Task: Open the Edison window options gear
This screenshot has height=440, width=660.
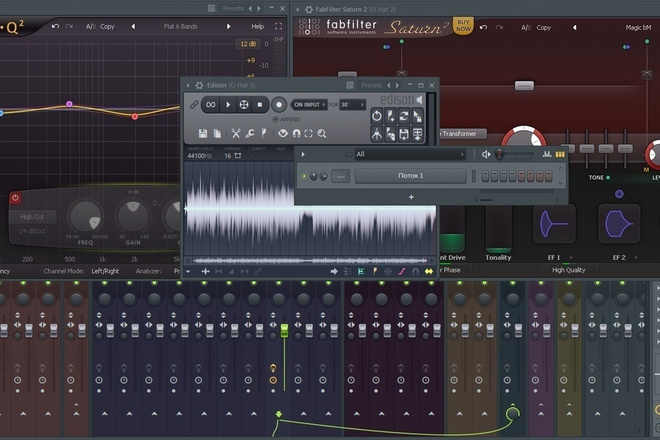Action: pyautogui.click(x=199, y=85)
